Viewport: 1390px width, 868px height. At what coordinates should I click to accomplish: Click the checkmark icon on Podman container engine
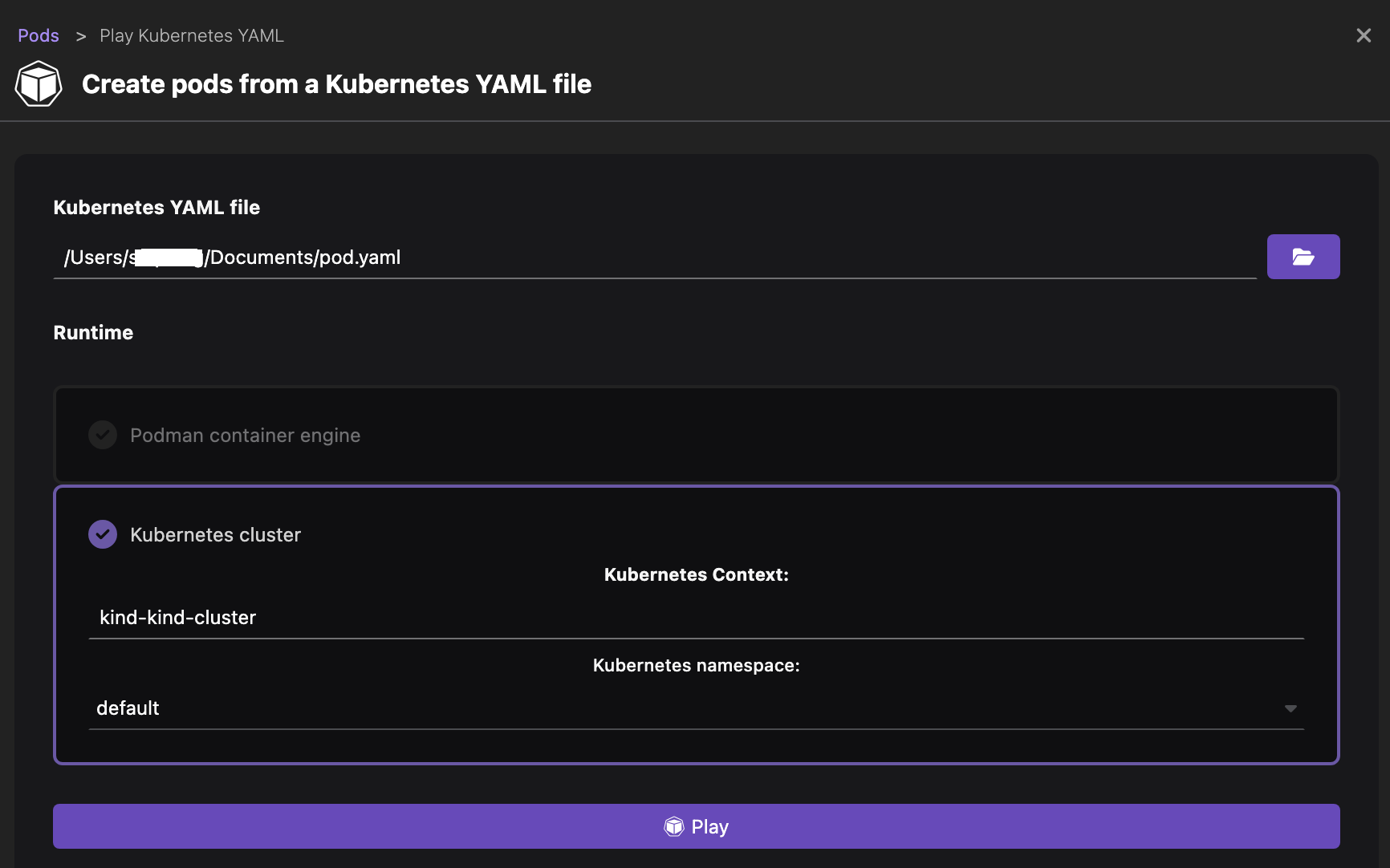click(103, 435)
